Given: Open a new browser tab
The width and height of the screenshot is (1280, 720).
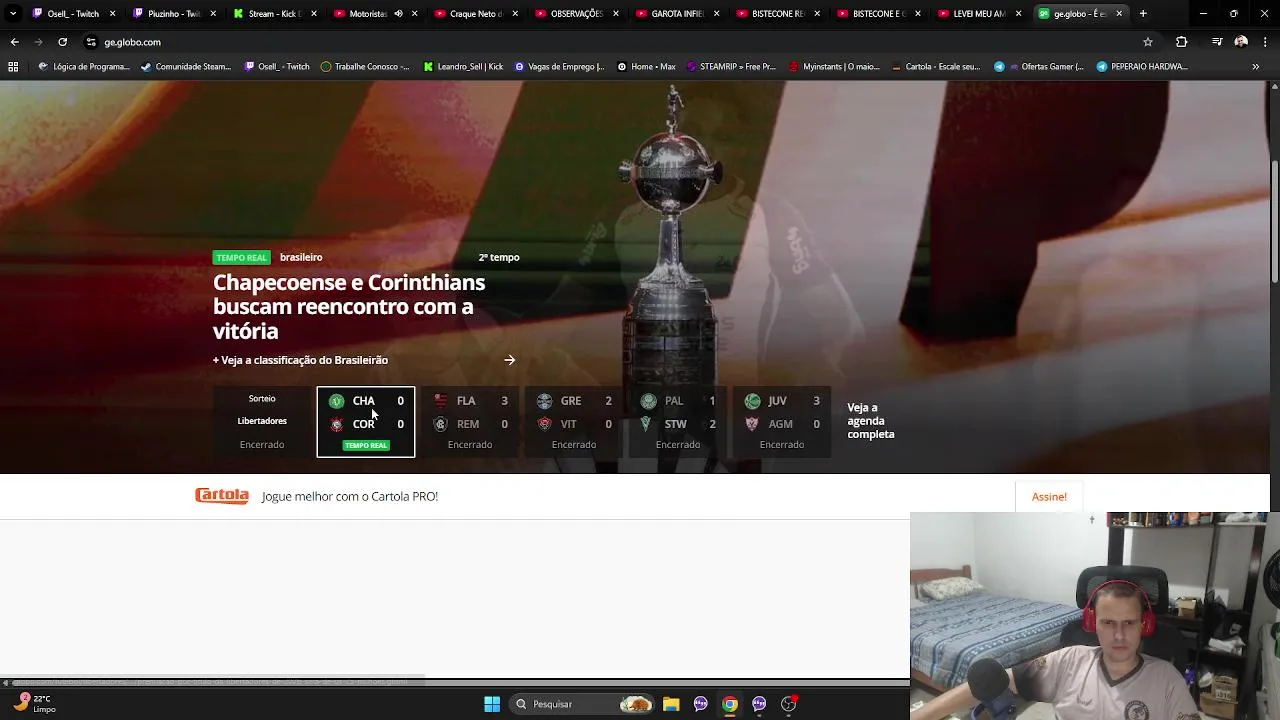Looking at the screenshot, I should (1143, 14).
